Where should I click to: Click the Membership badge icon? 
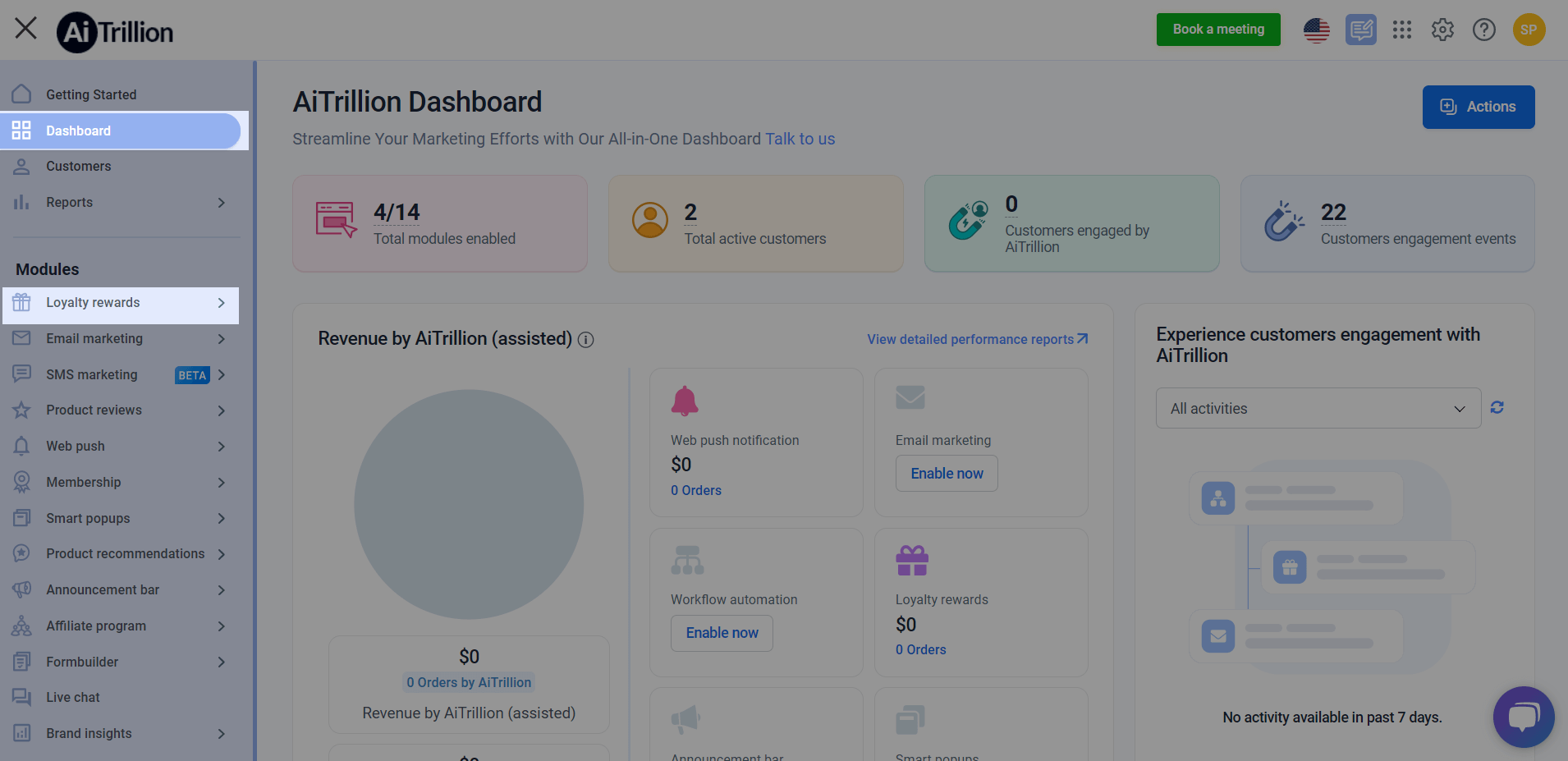tap(22, 482)
